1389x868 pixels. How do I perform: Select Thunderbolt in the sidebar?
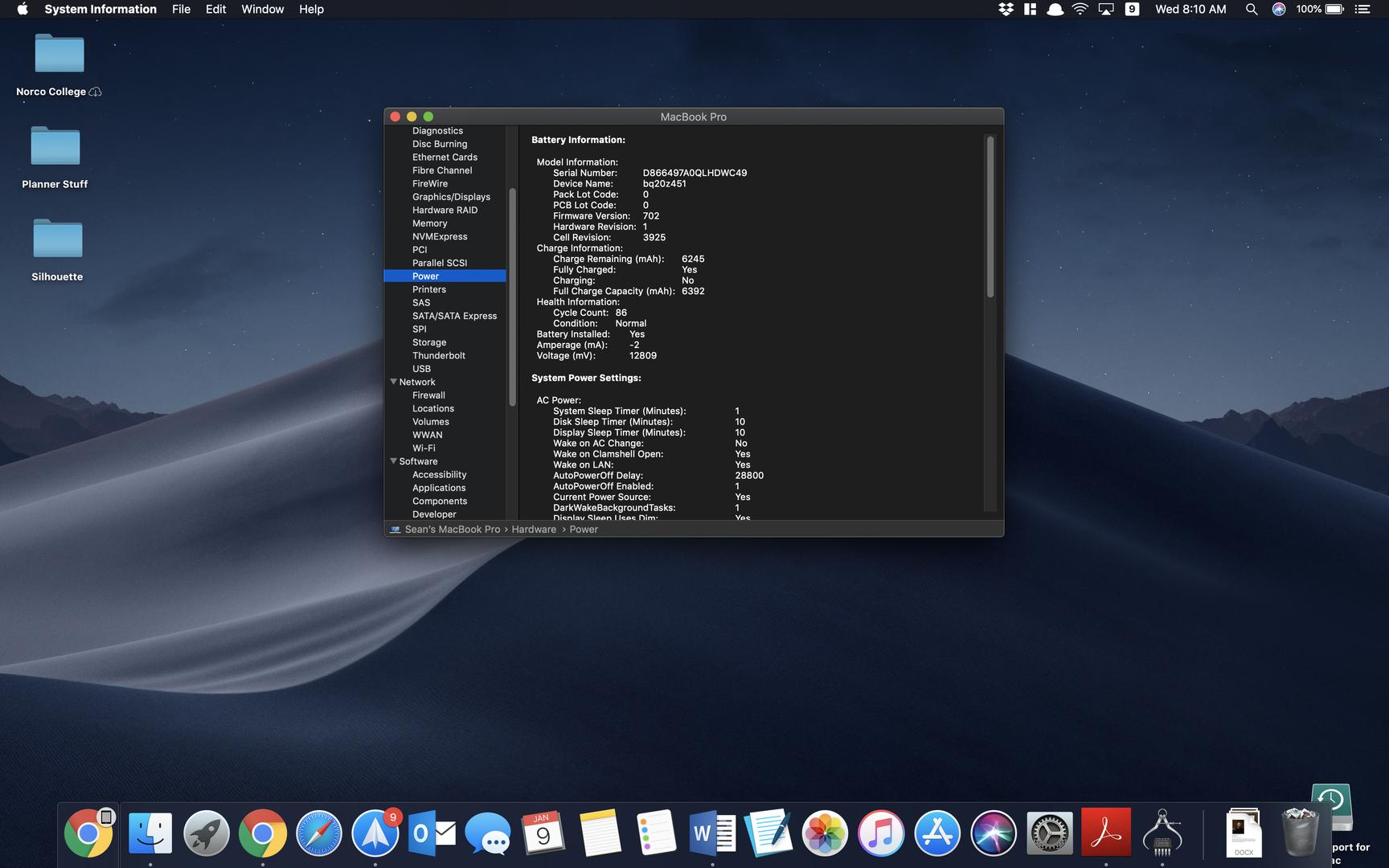click(x=439, y=355)
